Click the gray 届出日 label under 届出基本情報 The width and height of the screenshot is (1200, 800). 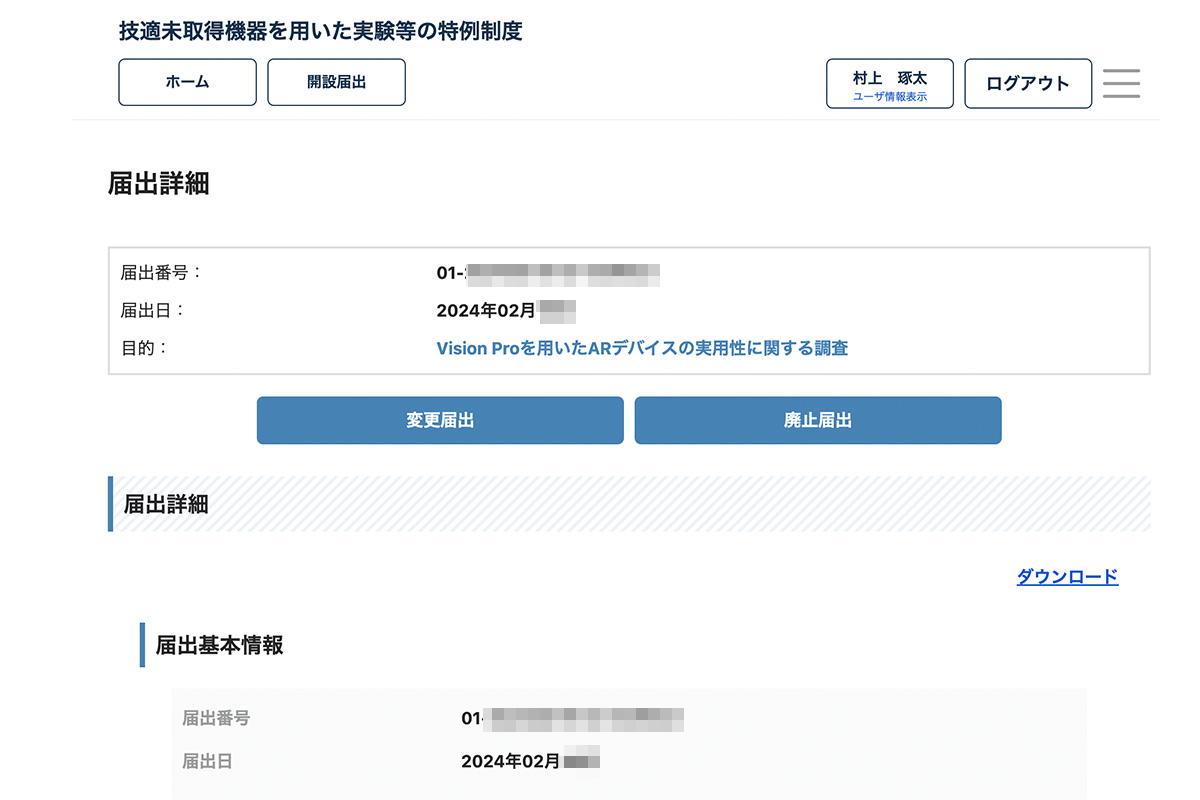click(207, 761)
